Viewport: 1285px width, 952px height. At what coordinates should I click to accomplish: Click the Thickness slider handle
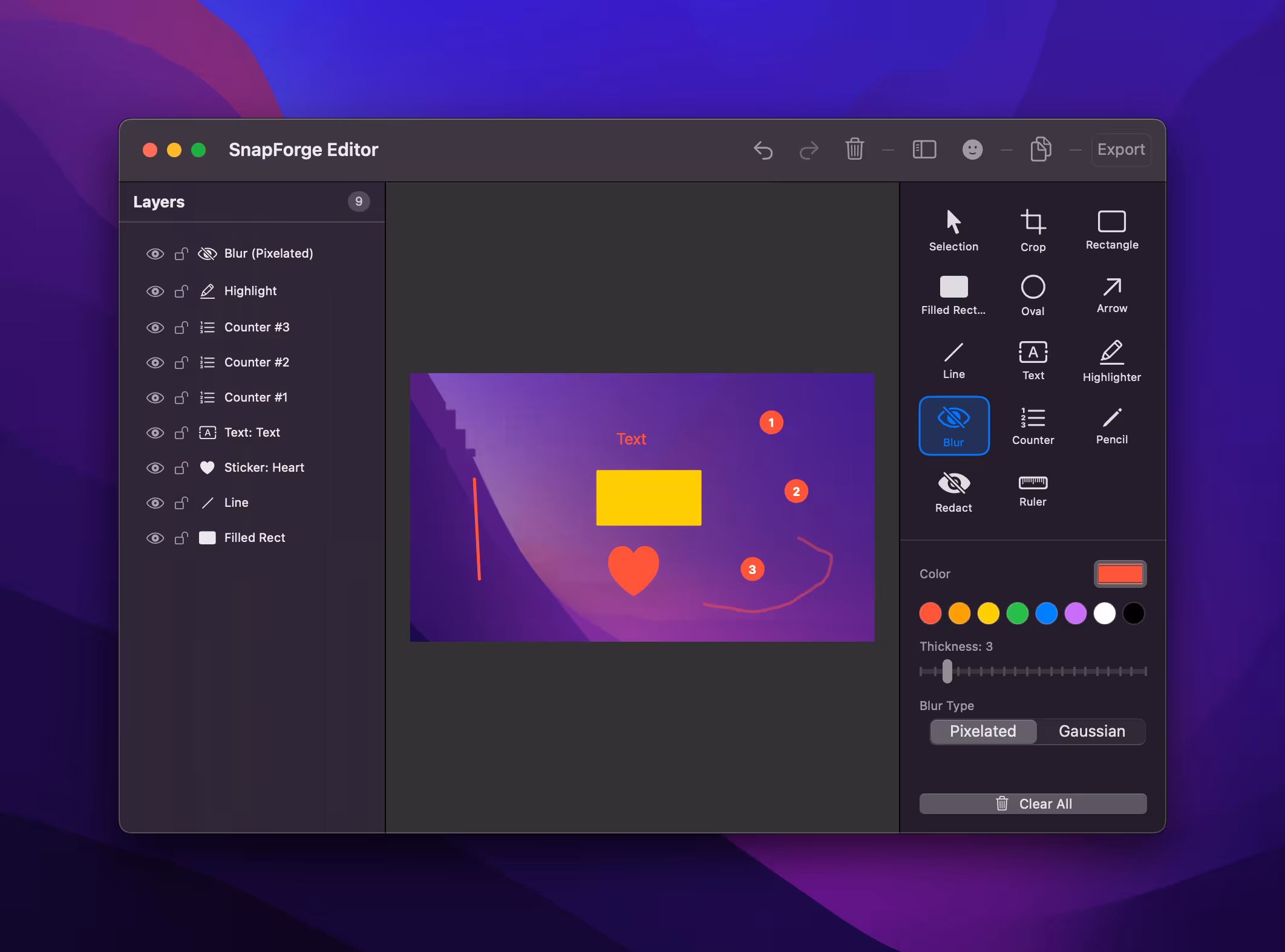point(947,671)
